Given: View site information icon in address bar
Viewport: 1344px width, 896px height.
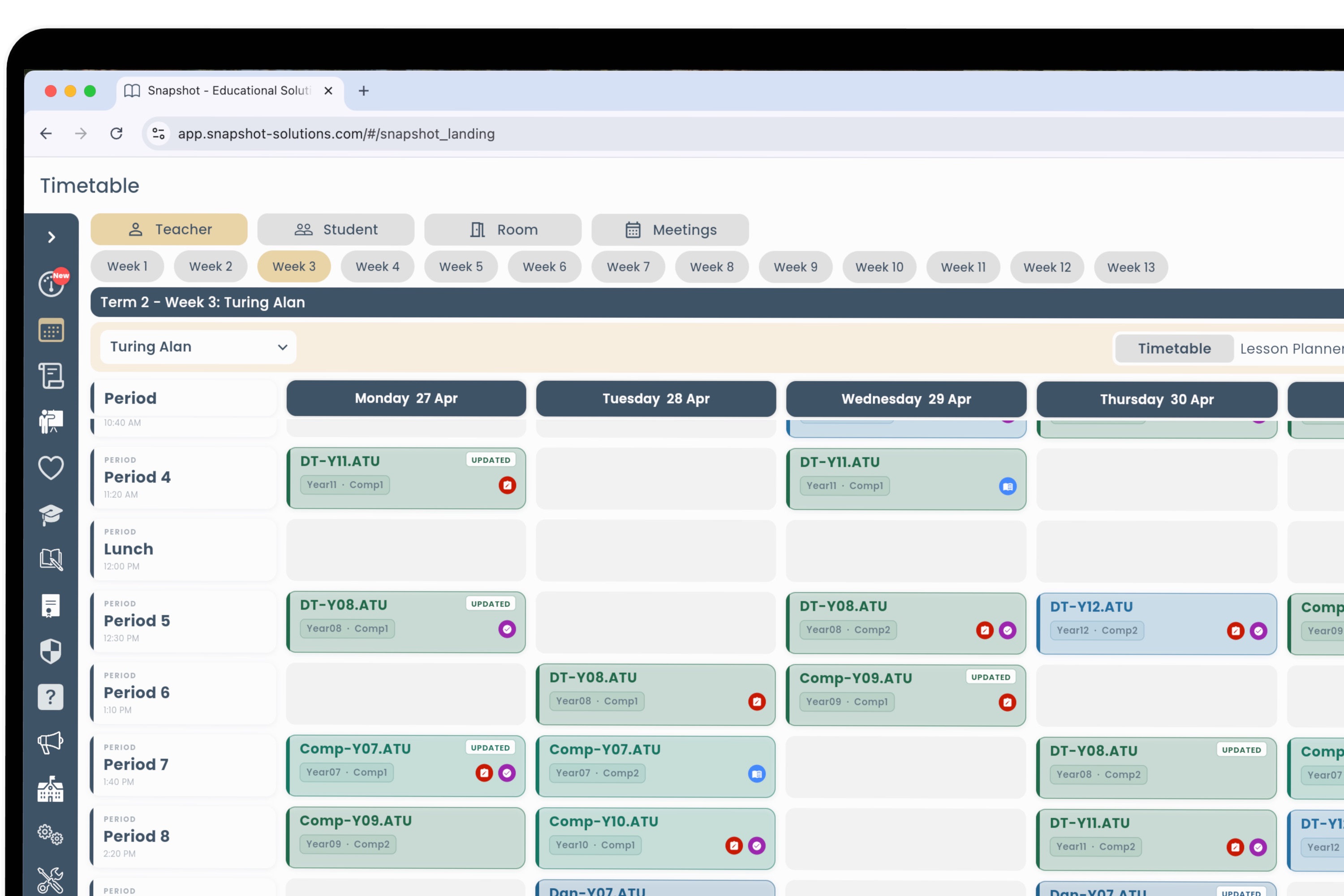Looking at the screenshot, I should (158, 134).
